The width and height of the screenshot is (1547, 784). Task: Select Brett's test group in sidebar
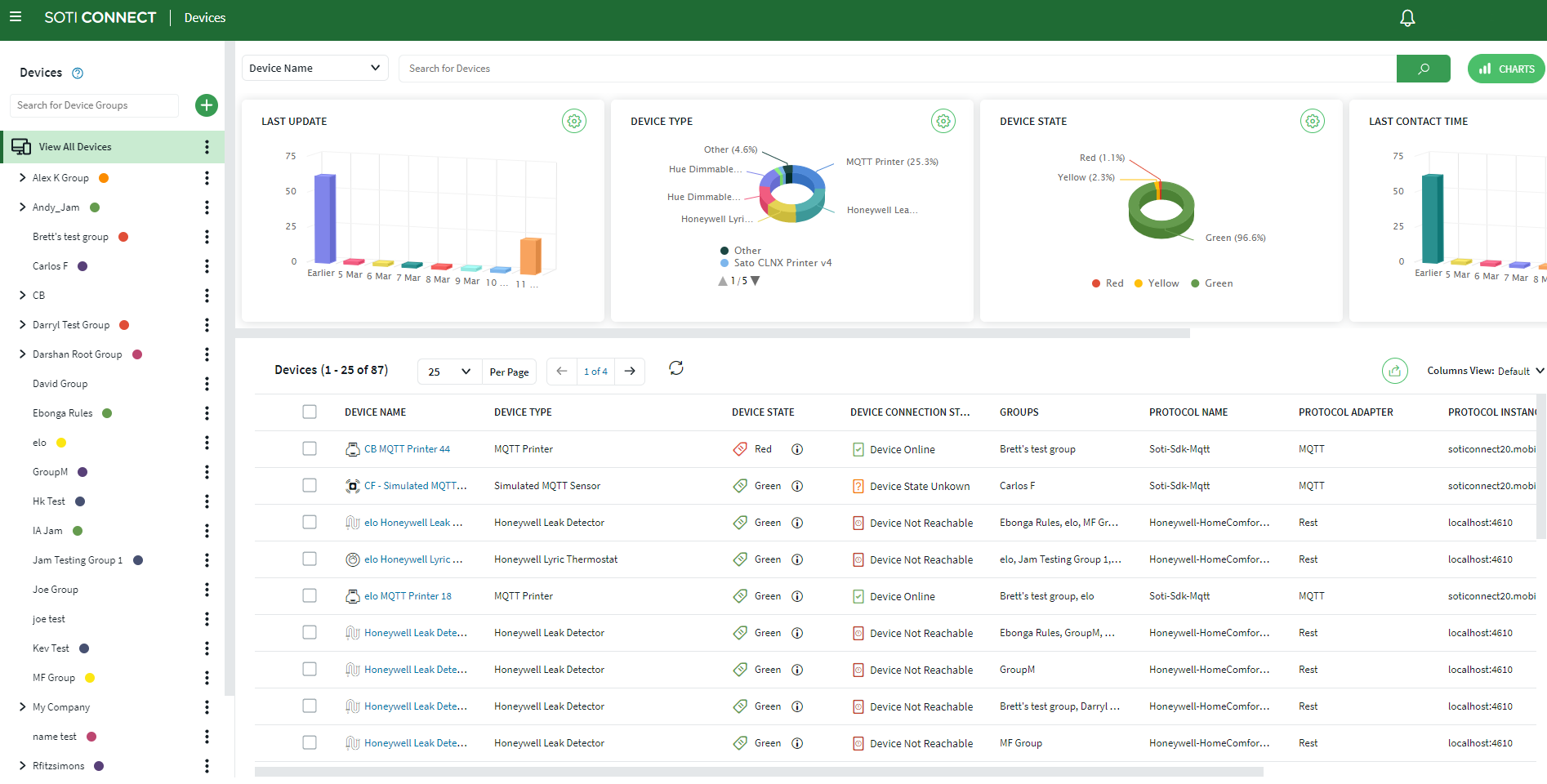tap(70, 237)
